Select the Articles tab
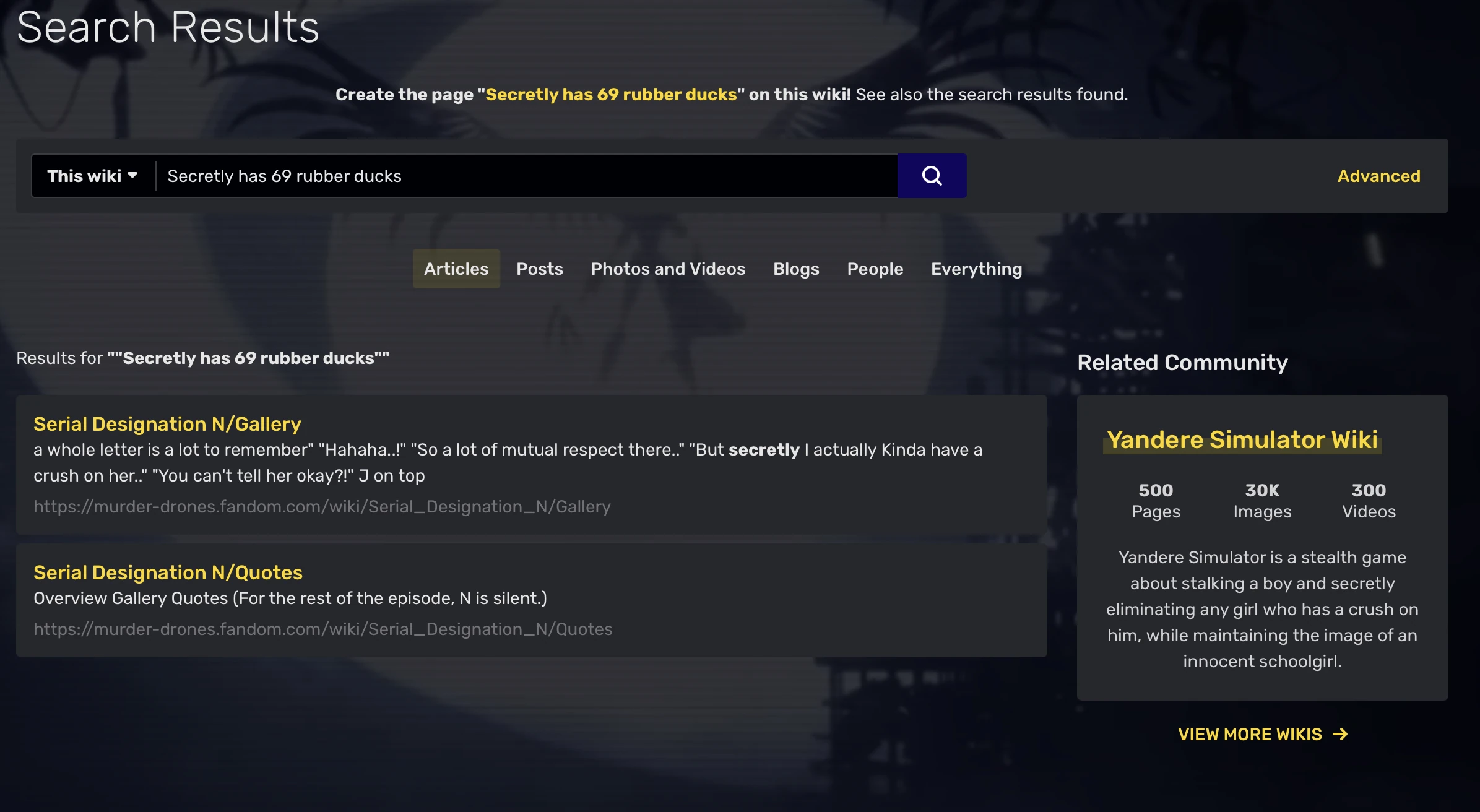 pos(456,269)
